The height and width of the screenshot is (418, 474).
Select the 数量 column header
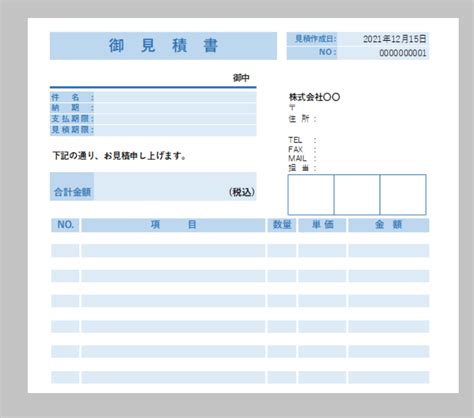tap(282, 225)
